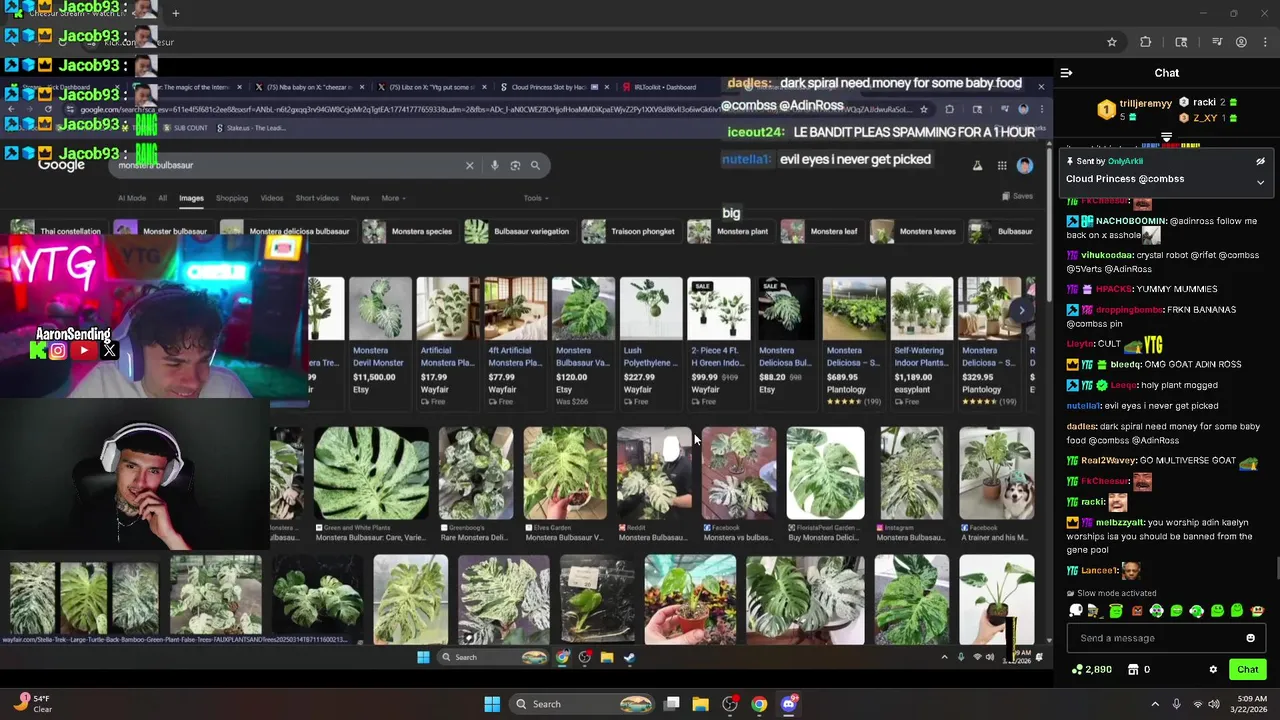Open 'A trainer and his M...' image result
The width and height of the screenshot is (1280, 720).
pos(996,485)
